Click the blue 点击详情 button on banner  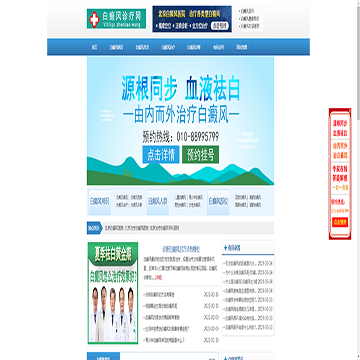[161, 154]
